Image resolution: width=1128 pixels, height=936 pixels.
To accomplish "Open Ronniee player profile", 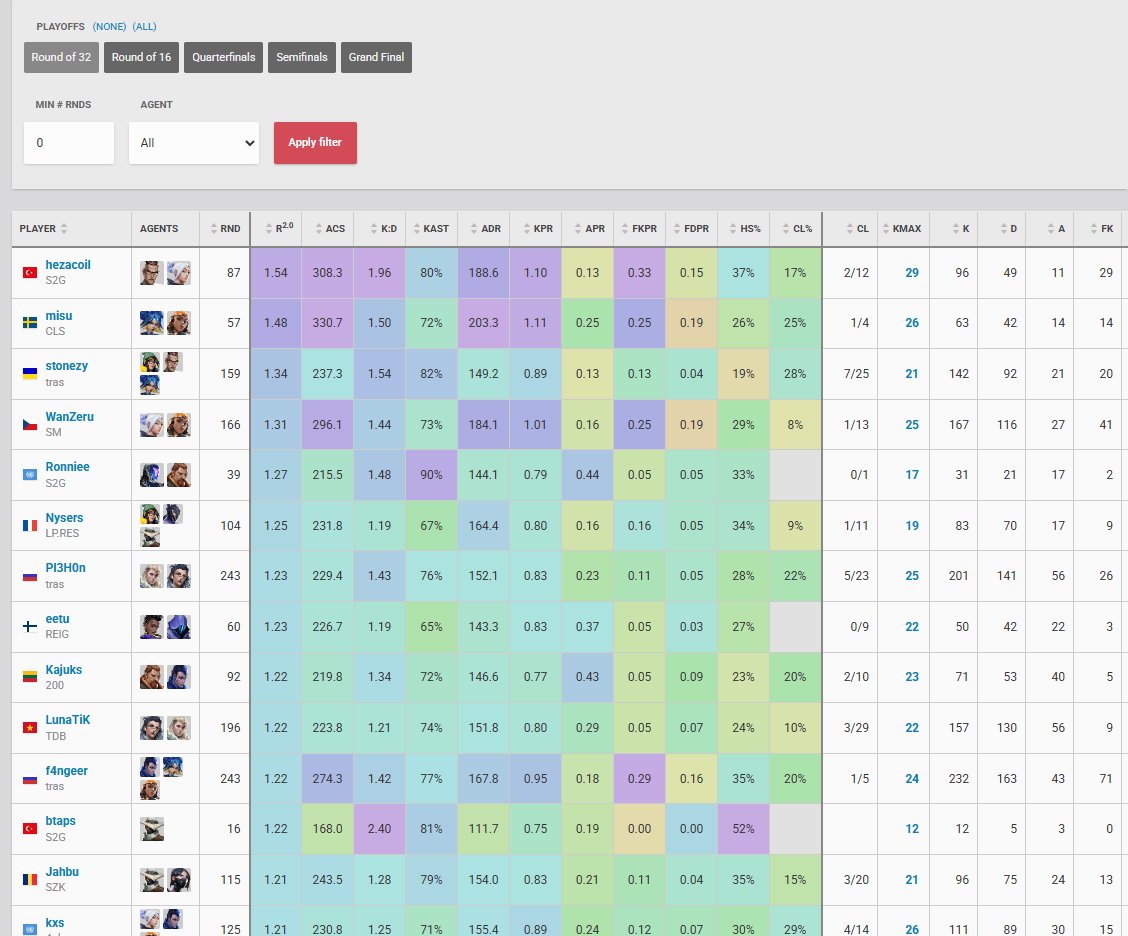I will 67,467.
